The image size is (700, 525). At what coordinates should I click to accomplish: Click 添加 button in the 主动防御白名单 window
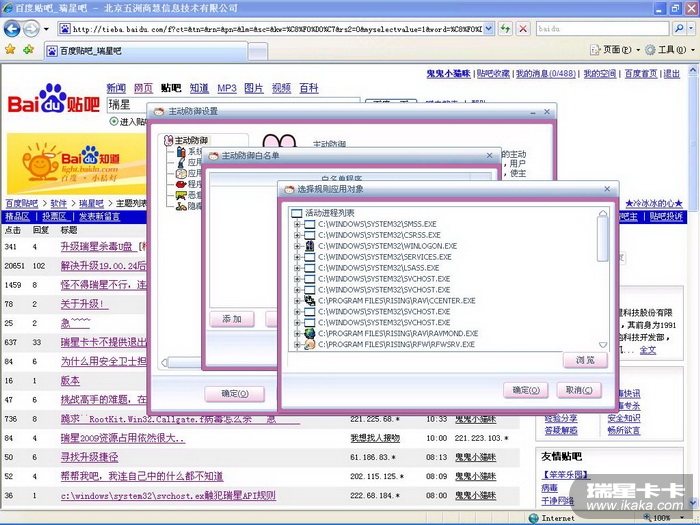[232, 319]
